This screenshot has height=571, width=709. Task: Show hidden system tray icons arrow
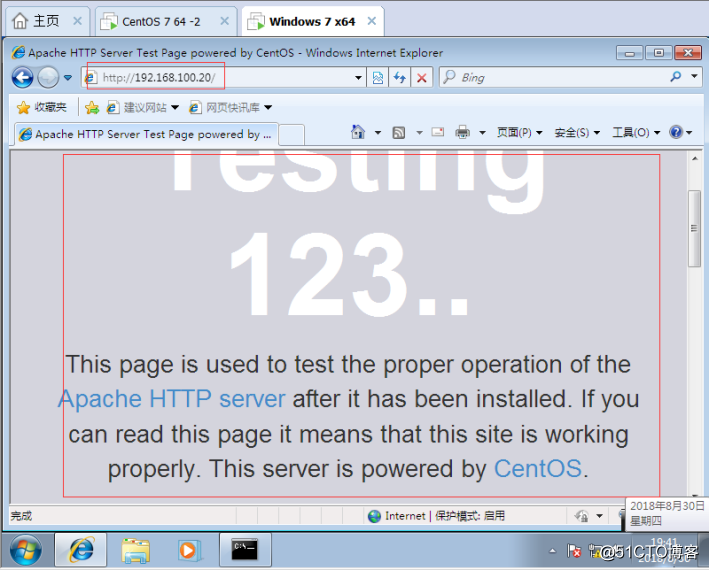pyautogui.click(x=552, y=551)
